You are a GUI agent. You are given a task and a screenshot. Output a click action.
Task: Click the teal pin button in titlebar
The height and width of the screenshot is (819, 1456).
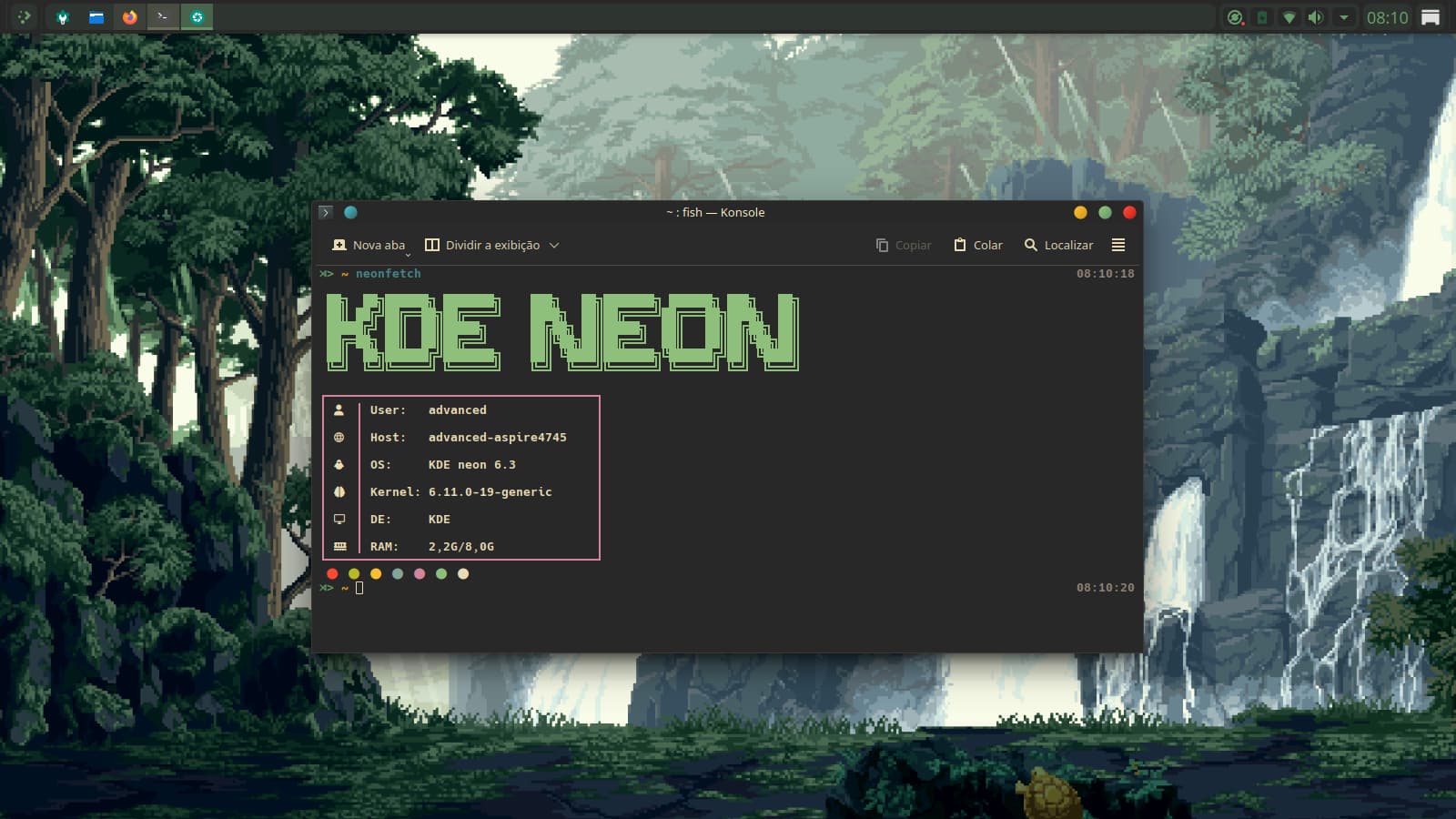350,212
